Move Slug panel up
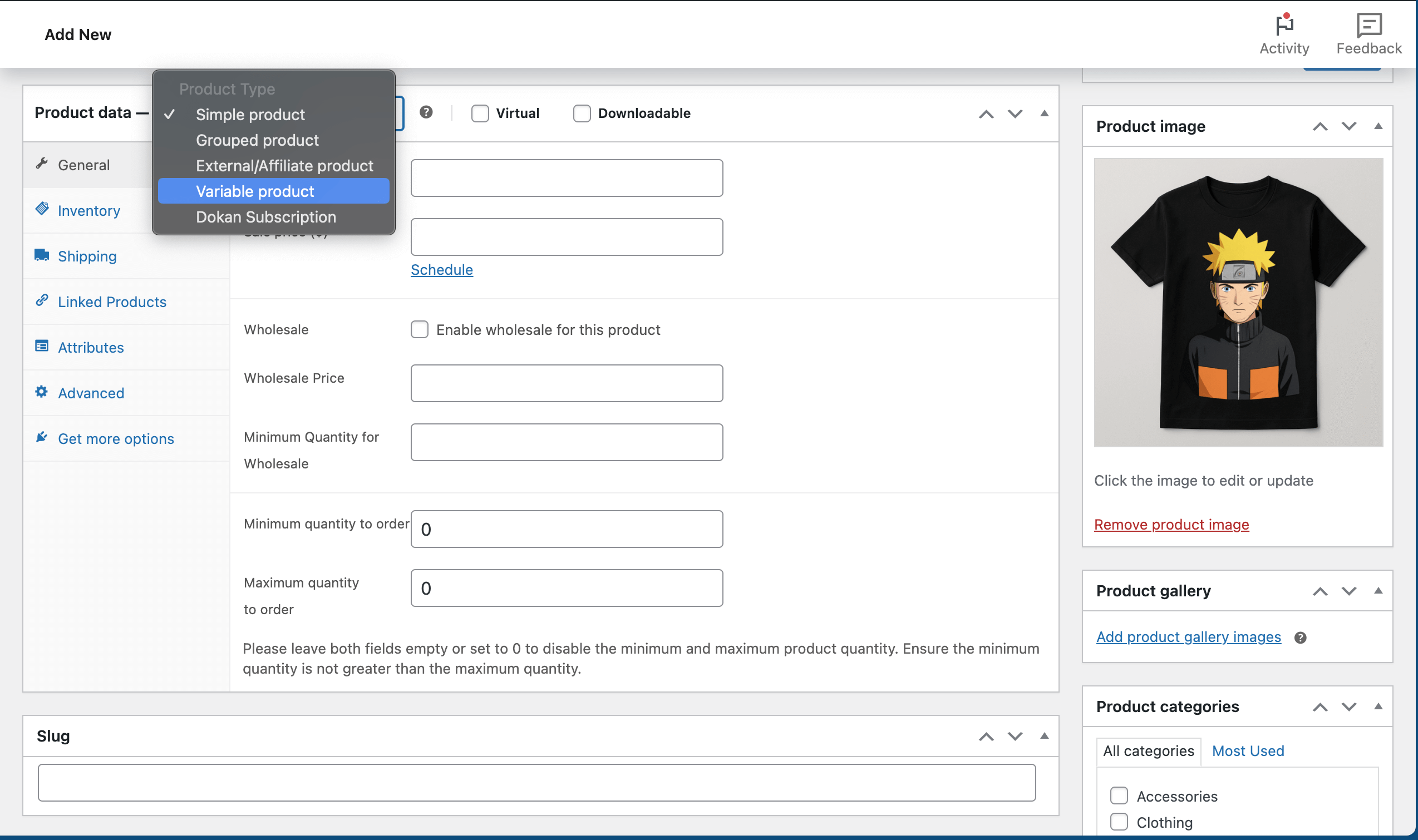 coord(986,737)
